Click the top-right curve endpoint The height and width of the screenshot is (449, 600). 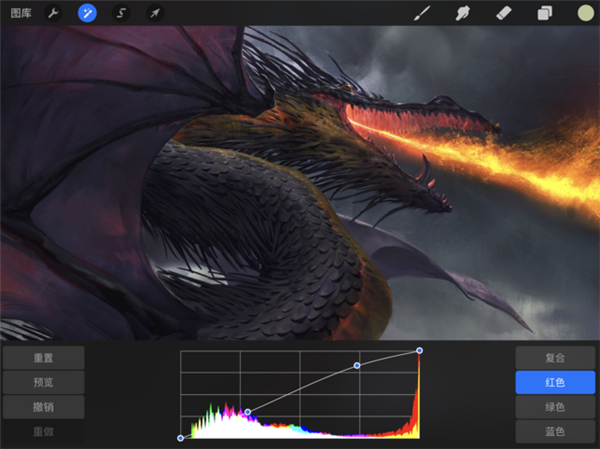419,351
